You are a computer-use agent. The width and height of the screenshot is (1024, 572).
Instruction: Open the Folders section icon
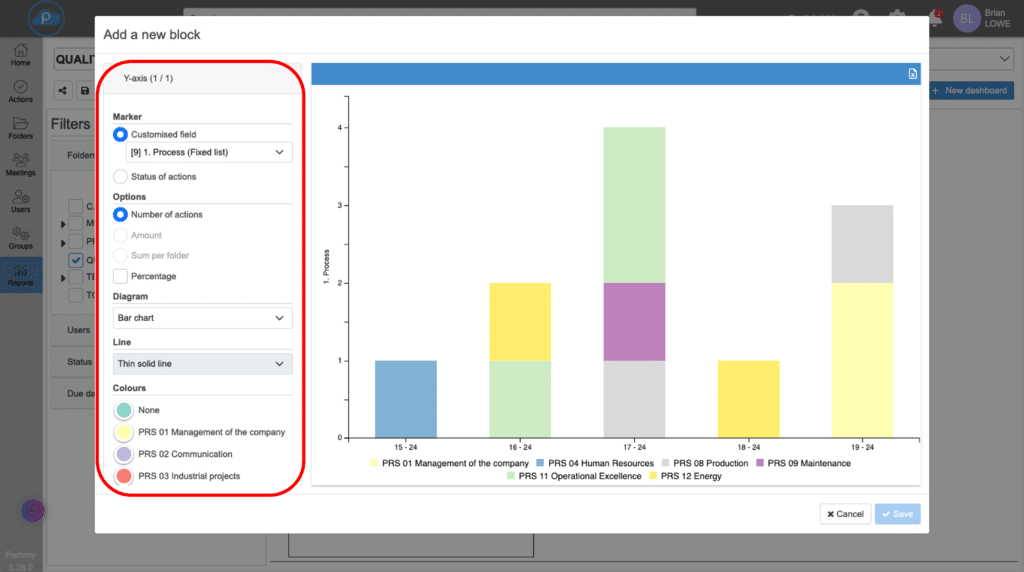(x=20, y=128)
